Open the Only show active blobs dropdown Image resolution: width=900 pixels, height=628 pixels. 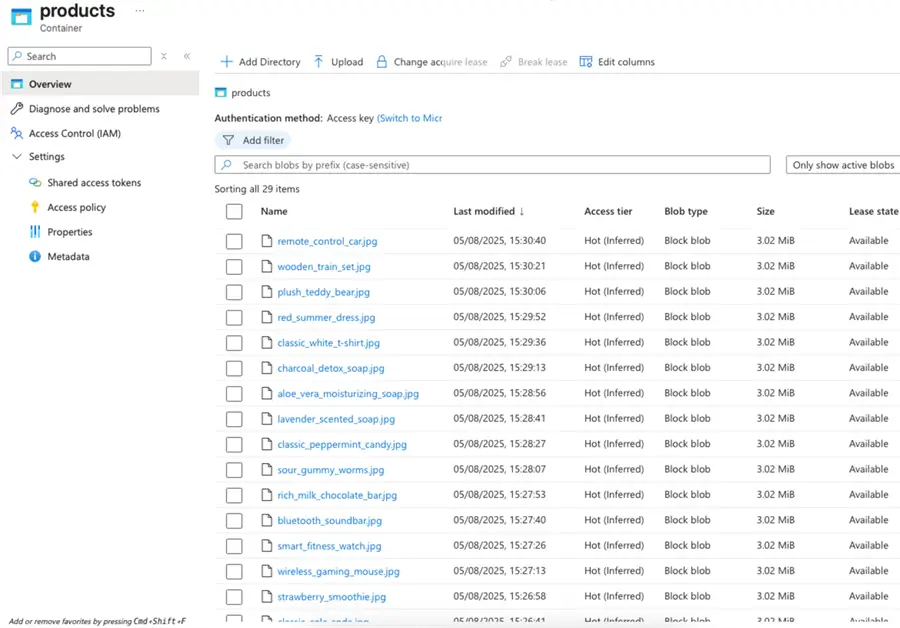(843, 165)
